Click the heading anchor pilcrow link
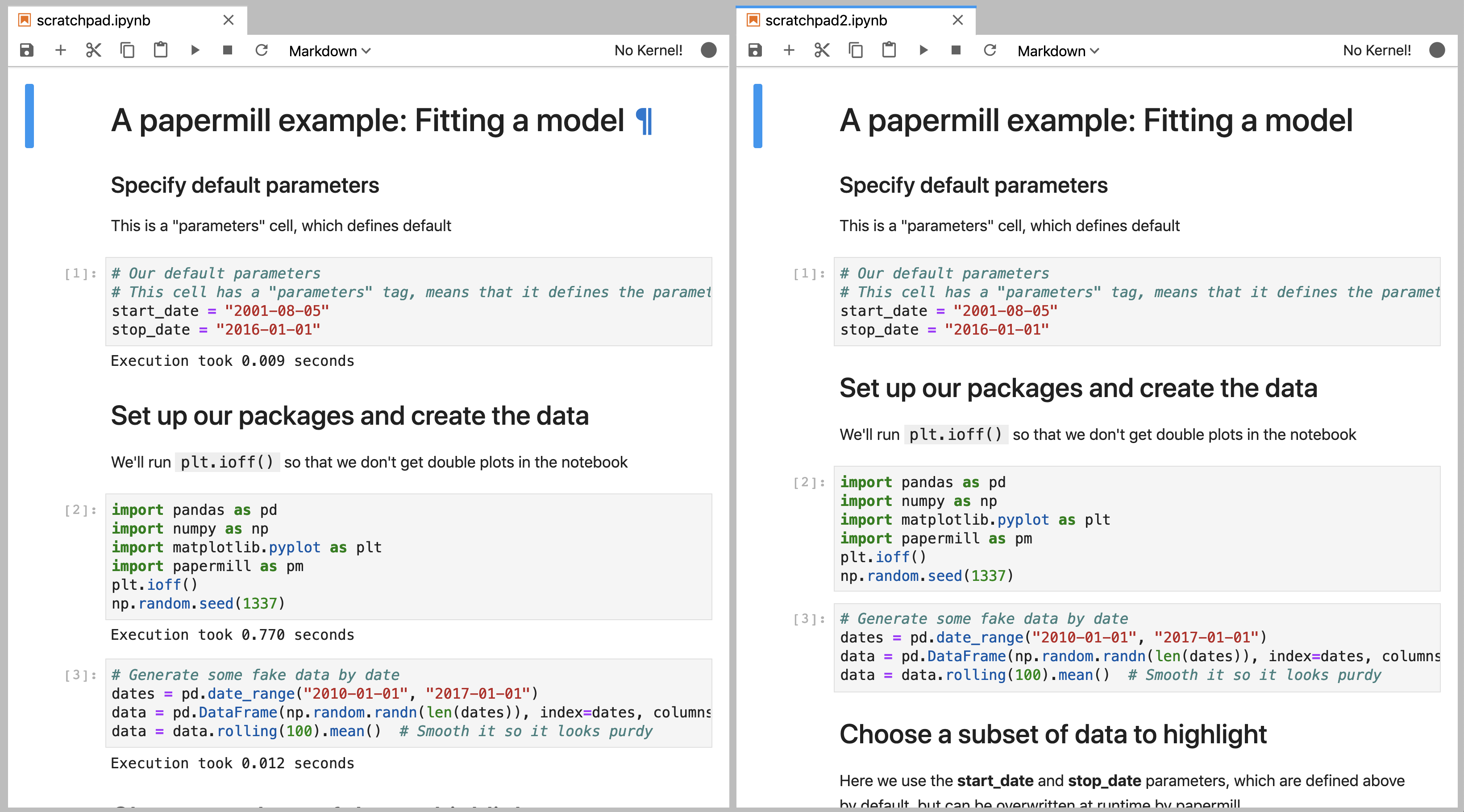Screen dimensions: 1464x812 point(644,121)
